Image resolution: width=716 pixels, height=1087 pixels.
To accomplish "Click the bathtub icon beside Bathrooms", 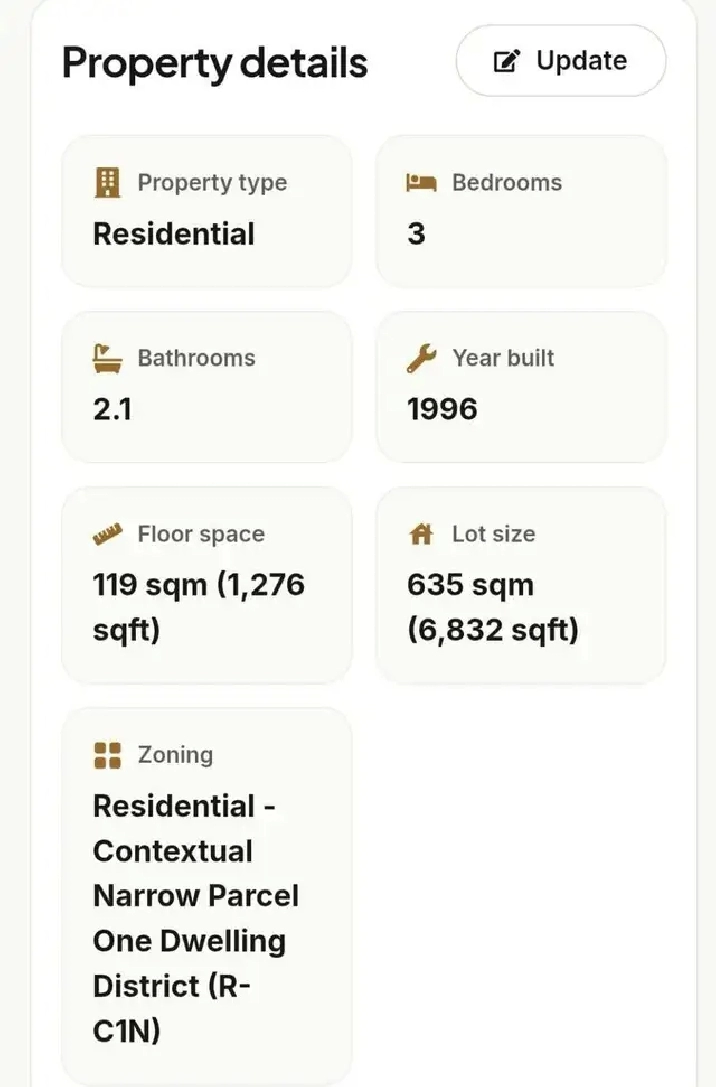I will (x=107, y=358).
